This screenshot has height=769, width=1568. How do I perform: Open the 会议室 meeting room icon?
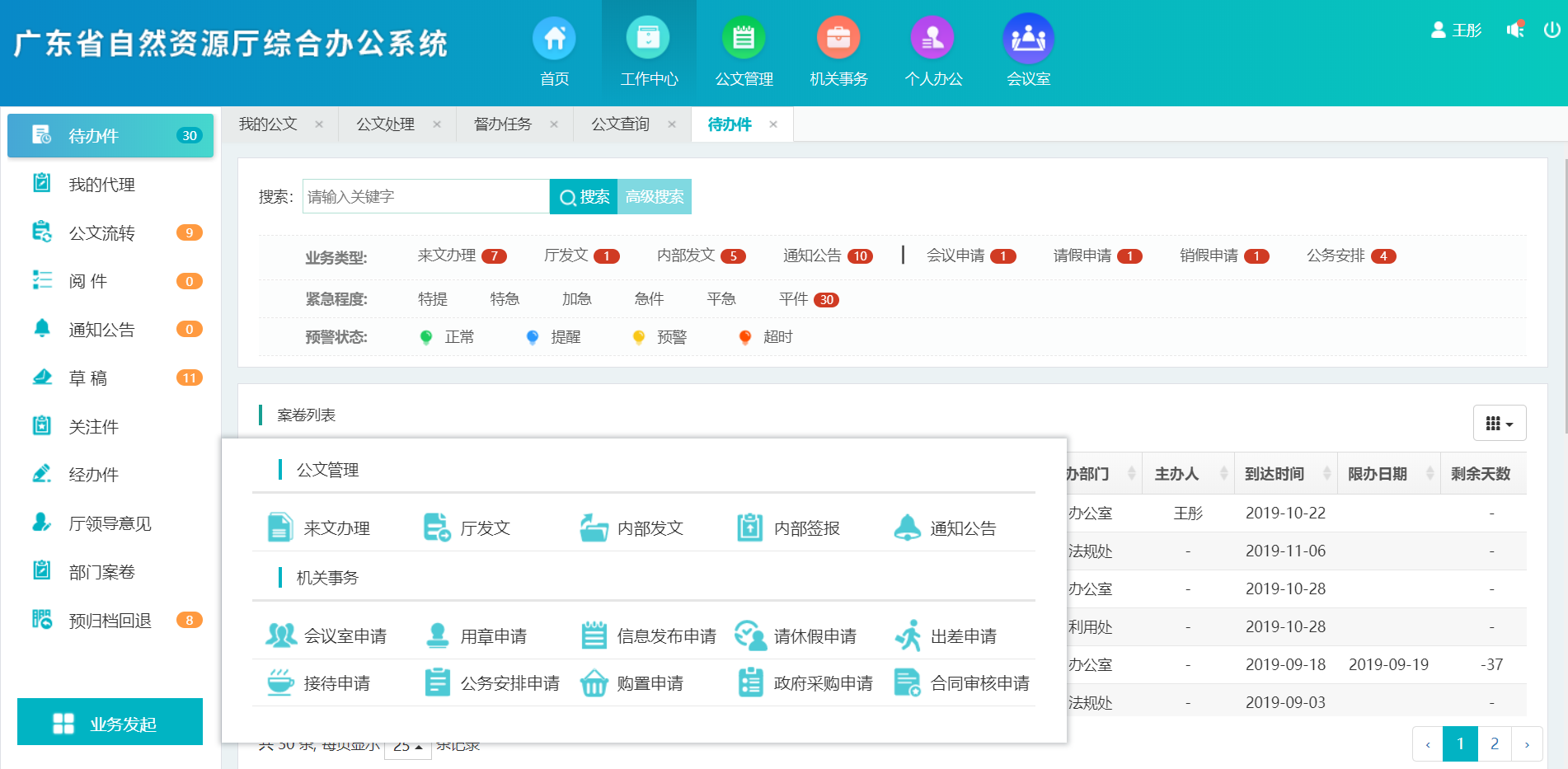pyautogui.click(x=1028, y=39)
